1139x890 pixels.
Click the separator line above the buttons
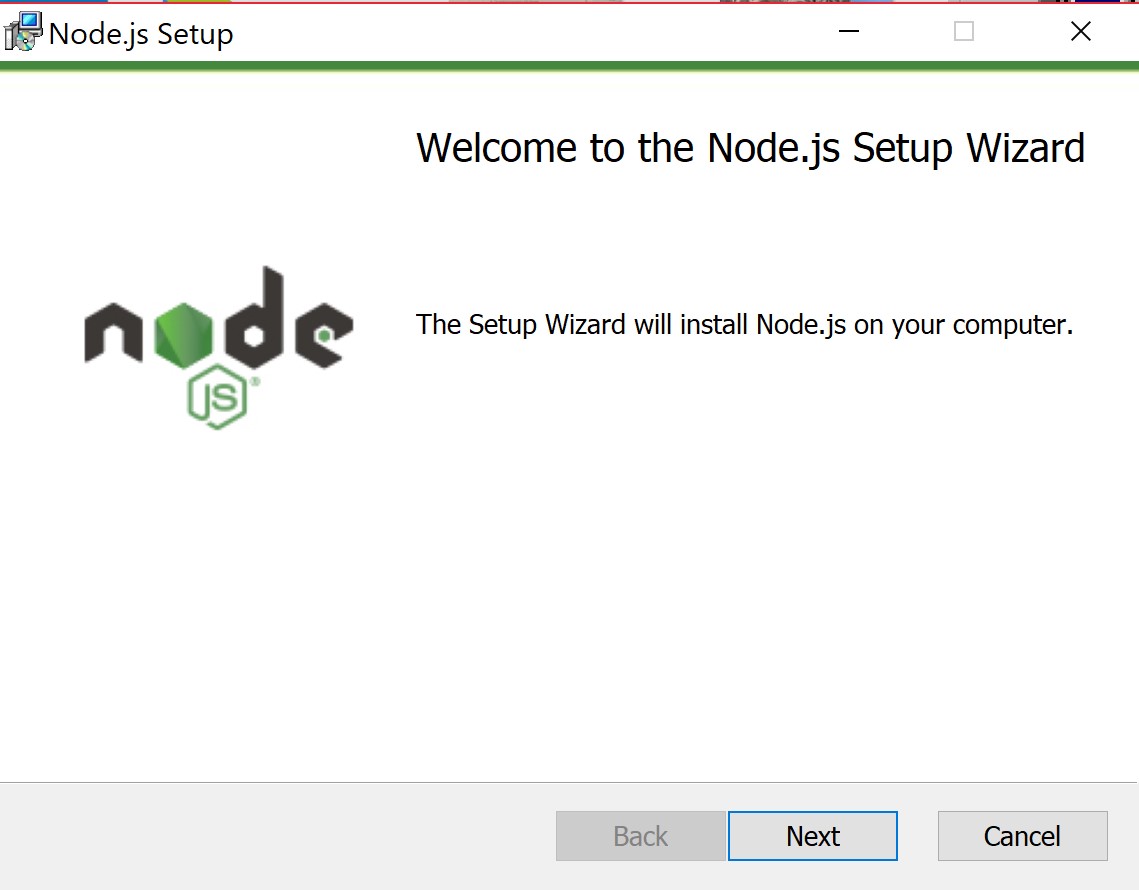[x=568, y=782]
